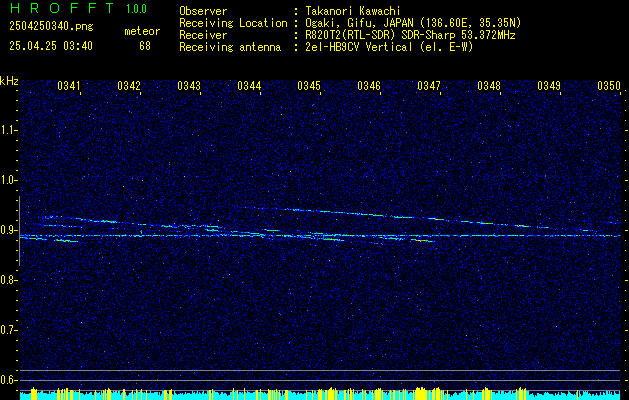Click the 0.9 kHz frequency label
The width and height of the screenshot is (629, 400).
coord(9,230)
